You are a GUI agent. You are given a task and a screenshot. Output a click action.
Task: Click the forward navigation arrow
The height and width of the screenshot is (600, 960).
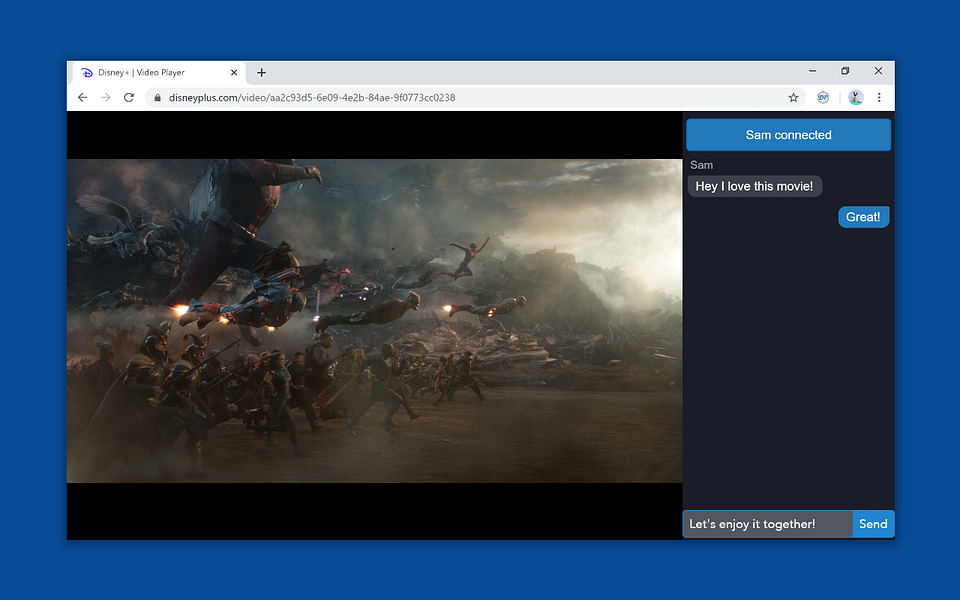(x=106, y=98)
